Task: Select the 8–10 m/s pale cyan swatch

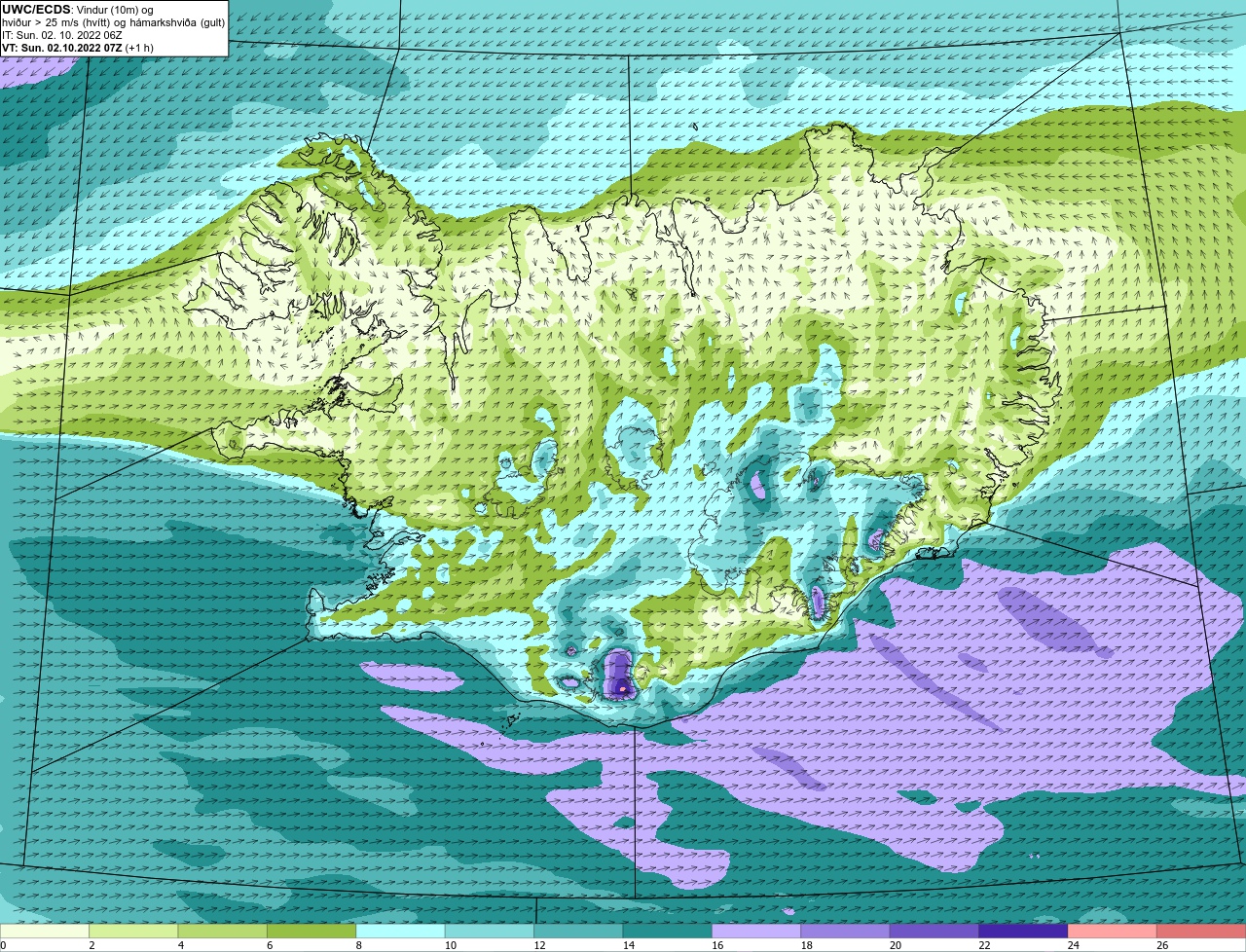Action: (x=401, y=931)
